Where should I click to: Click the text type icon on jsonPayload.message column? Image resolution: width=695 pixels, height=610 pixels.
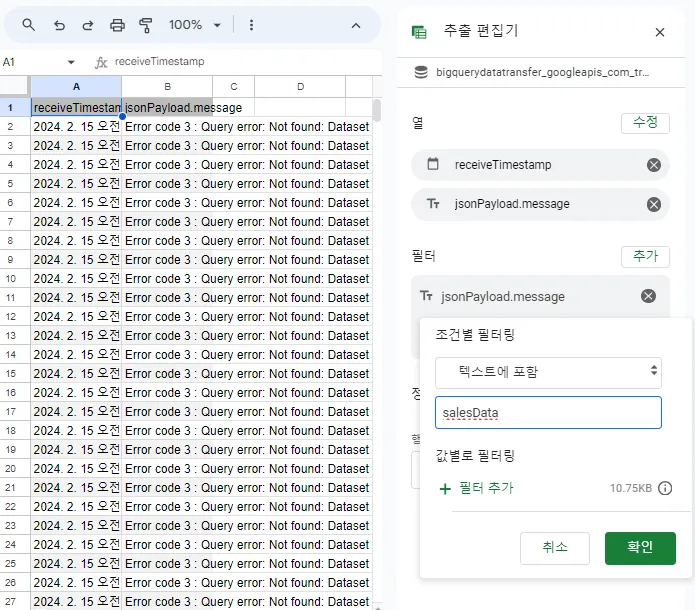pyautogui.click(x=433, y=204)
